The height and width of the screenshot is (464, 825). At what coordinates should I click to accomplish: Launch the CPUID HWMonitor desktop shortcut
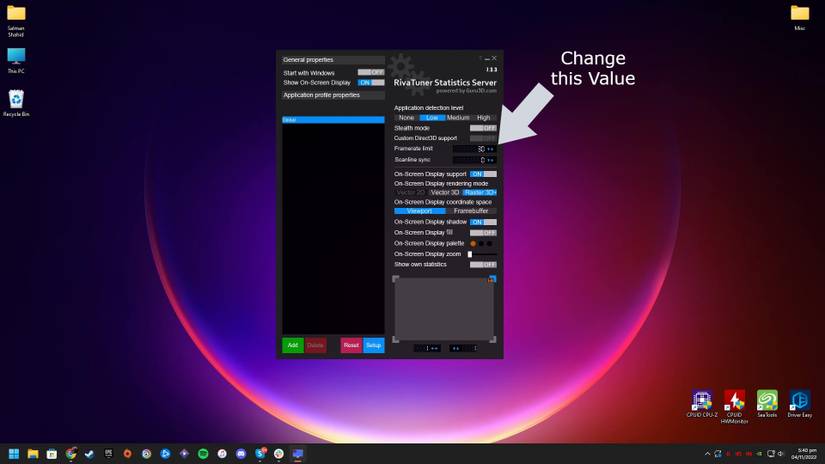(x=734, y=406)
